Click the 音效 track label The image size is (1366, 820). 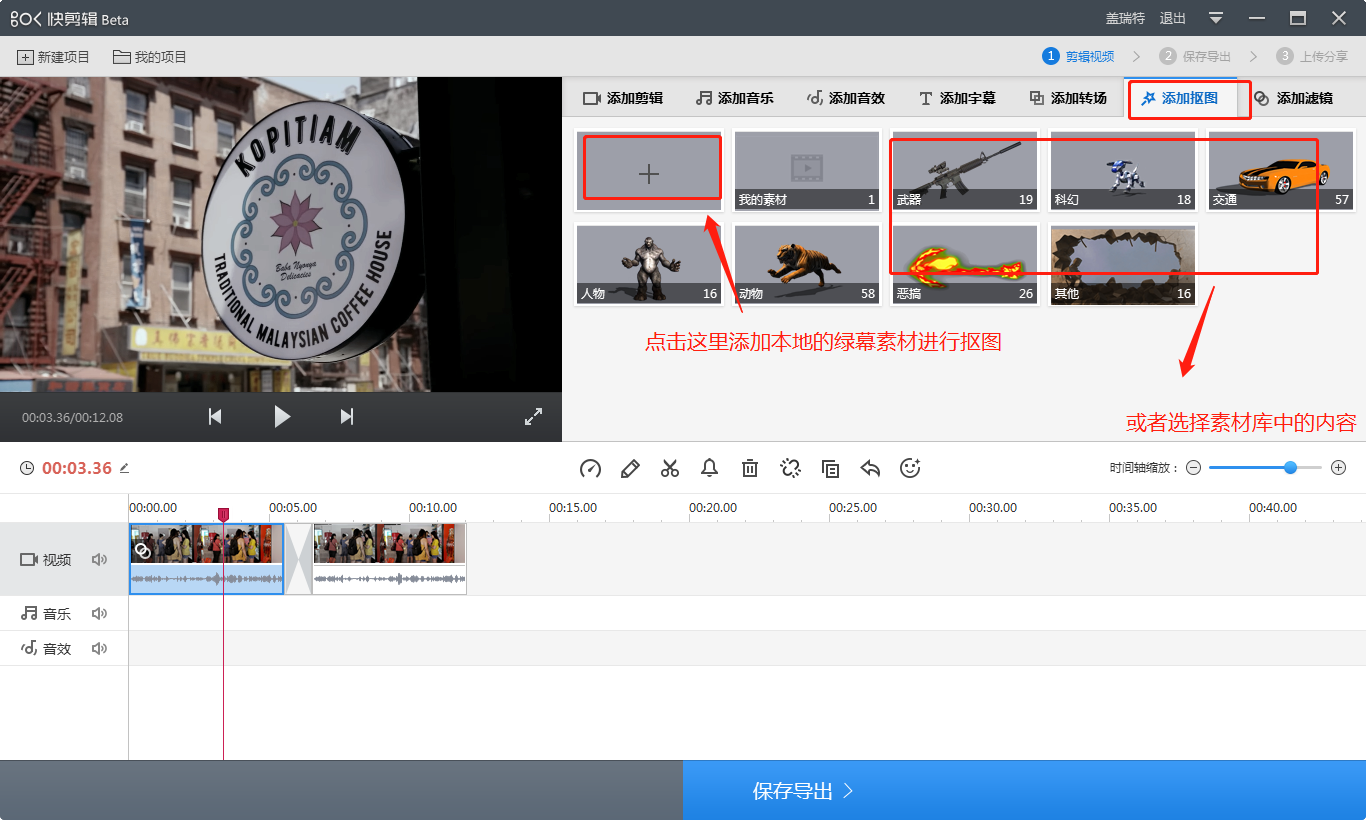click(x=46, y=649)
